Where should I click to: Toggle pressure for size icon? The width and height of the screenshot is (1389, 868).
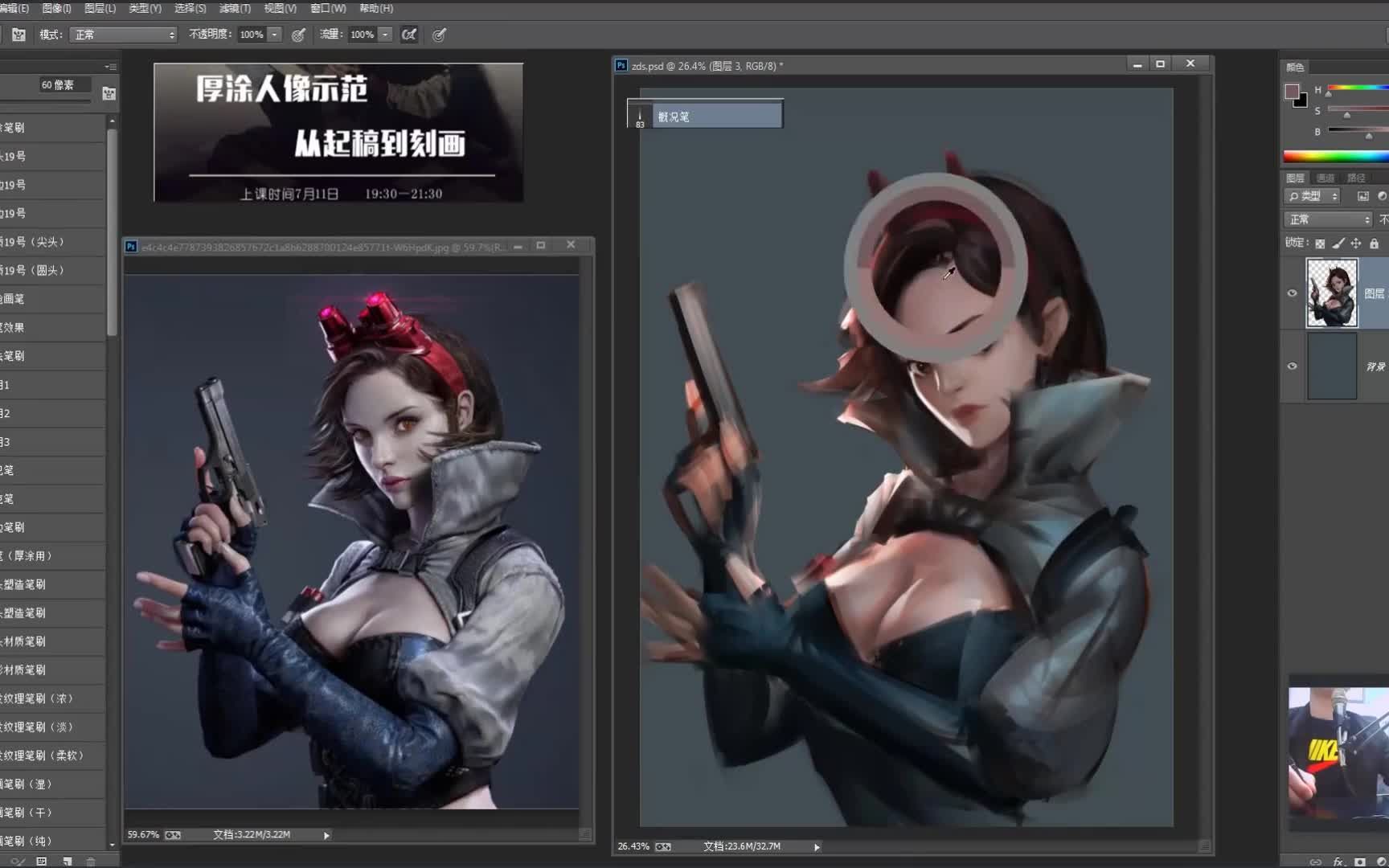[x=439, y=35]
